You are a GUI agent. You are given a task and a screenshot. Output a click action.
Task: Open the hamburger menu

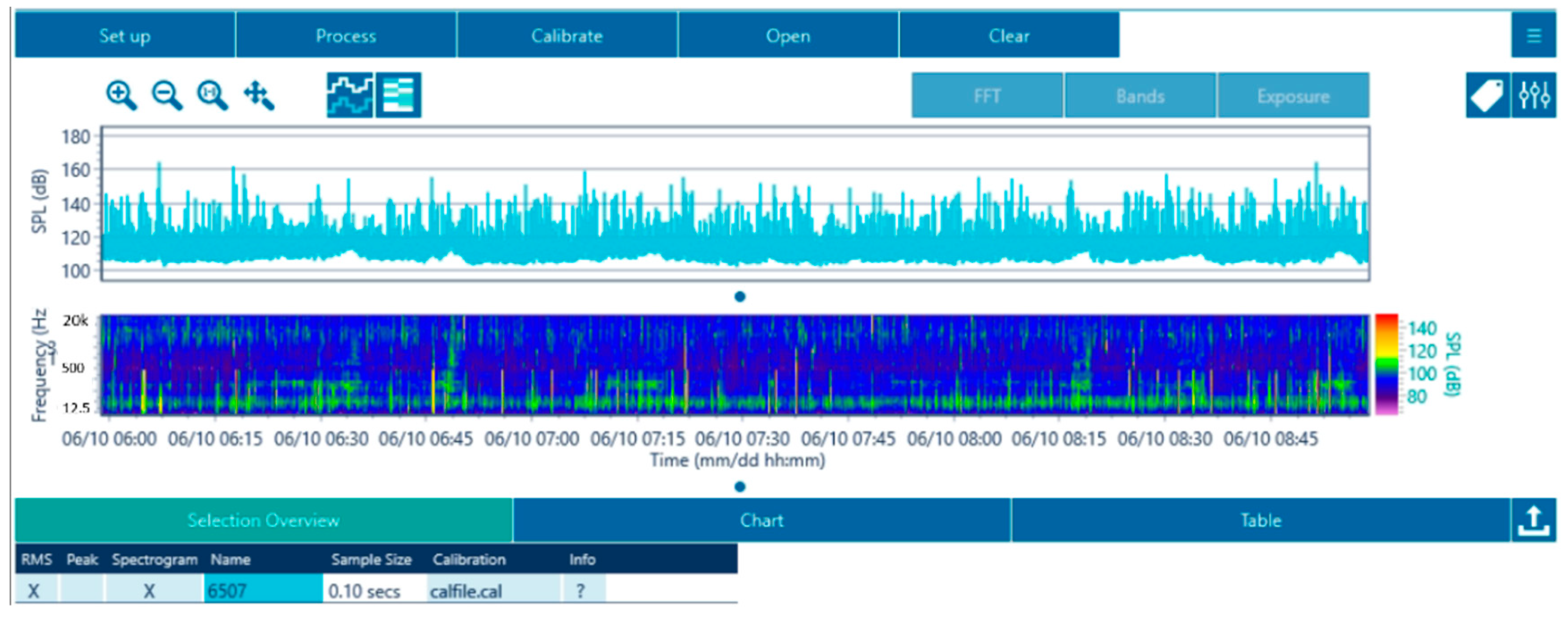click(1533, 35)
